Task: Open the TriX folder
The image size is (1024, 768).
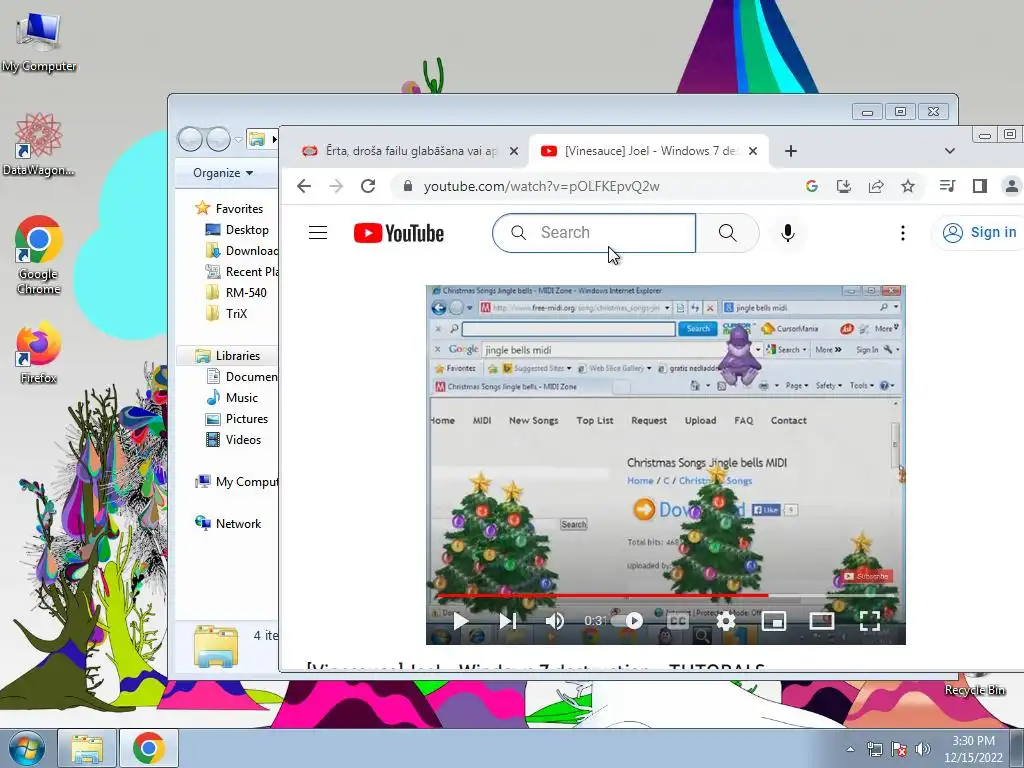Action: 226,313
